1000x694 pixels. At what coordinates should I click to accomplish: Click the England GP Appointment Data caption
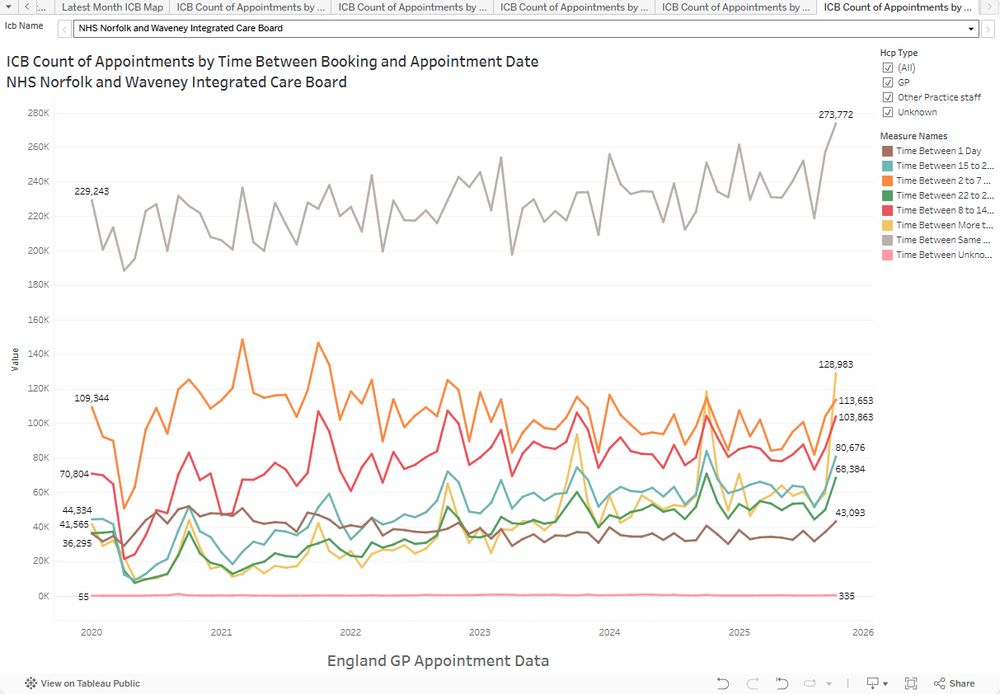438,661
